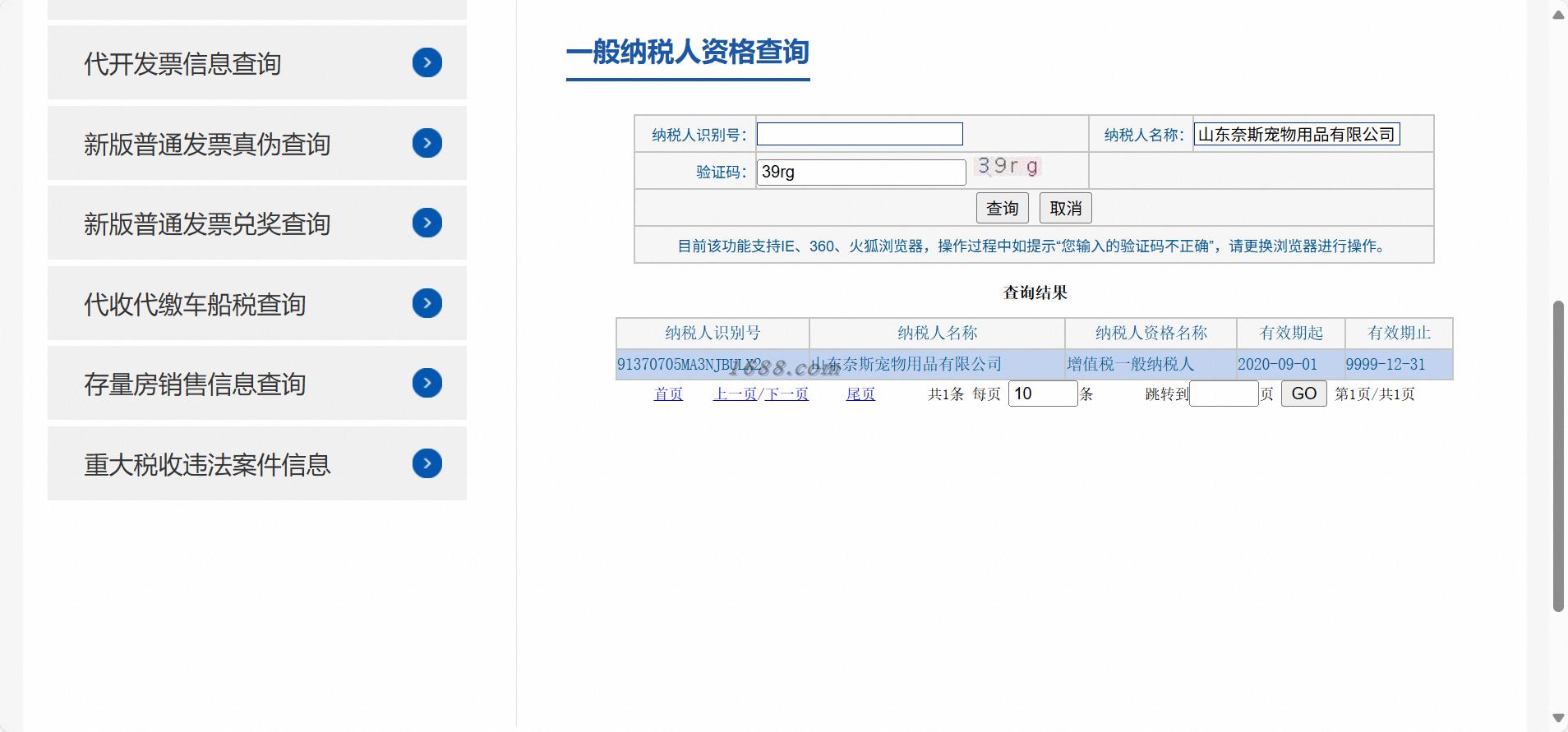Click the 纳税人识别号 column header
This screenshot has width=1568, height=732.
point(713,333)
